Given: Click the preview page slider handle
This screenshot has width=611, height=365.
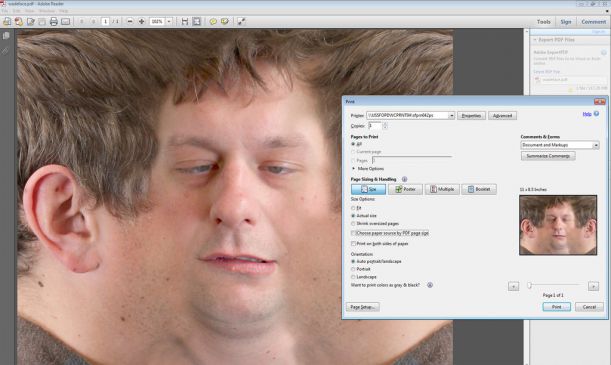Looking at the screenshot, I should 529,286.
